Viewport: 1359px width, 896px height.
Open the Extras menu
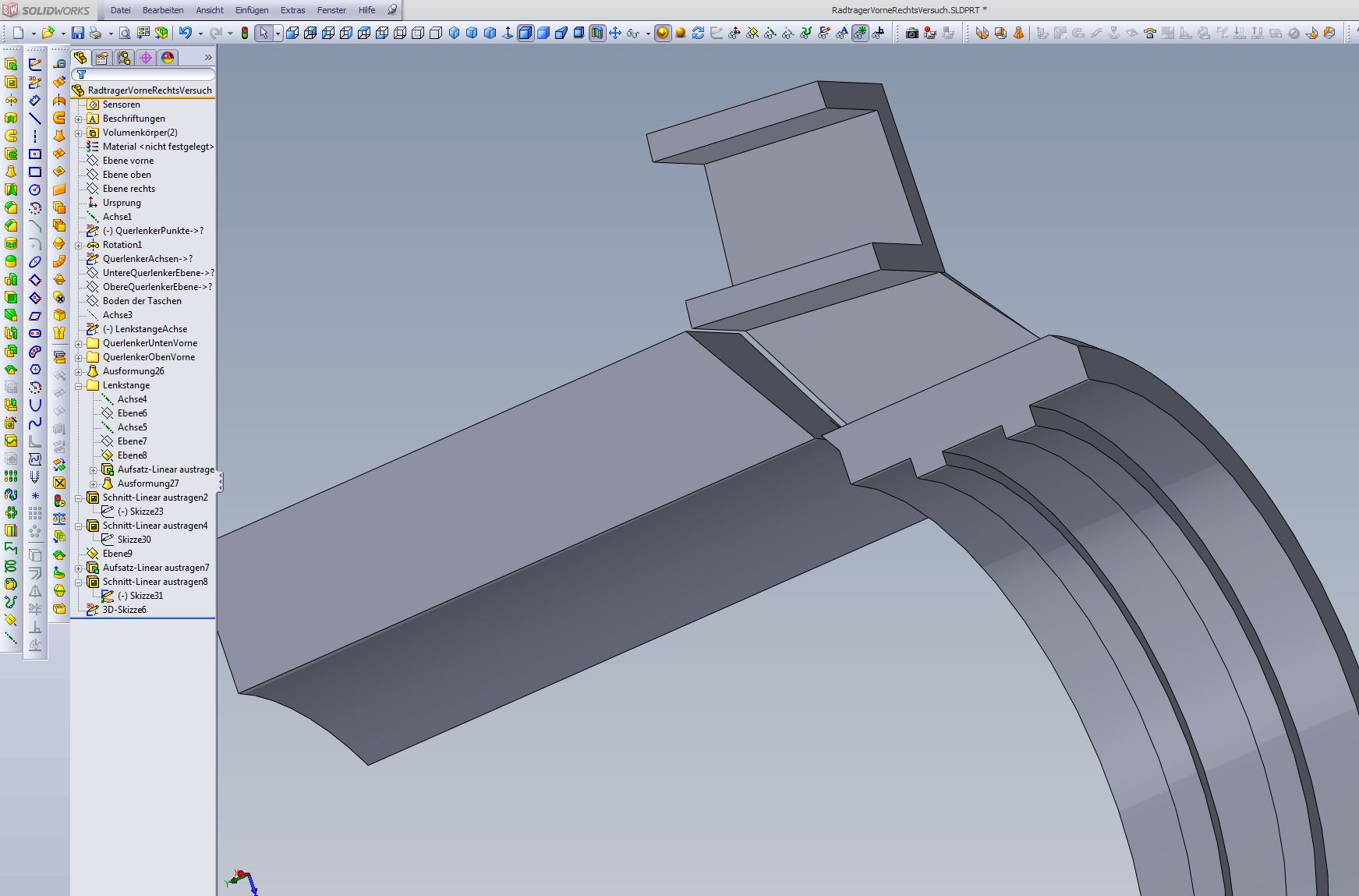(292, 10)
